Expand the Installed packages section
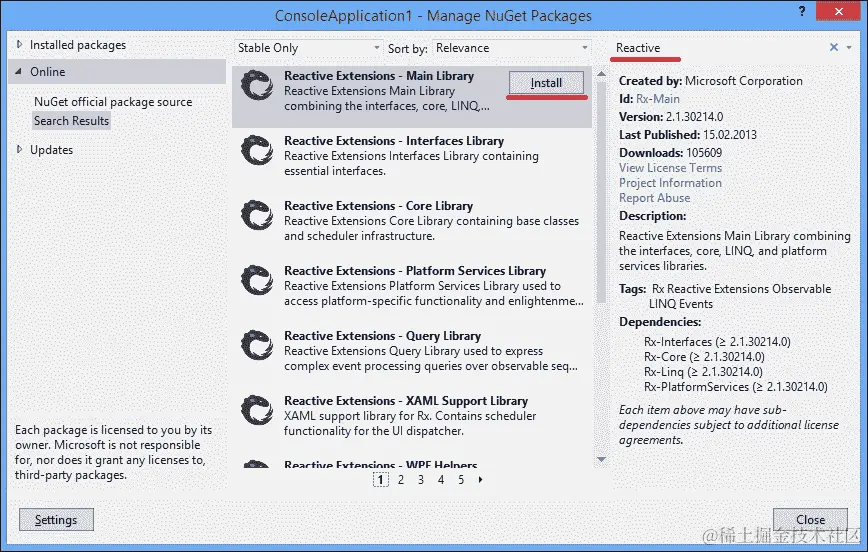The width and height of the screenshot is (868, 552). coord(19,45)
